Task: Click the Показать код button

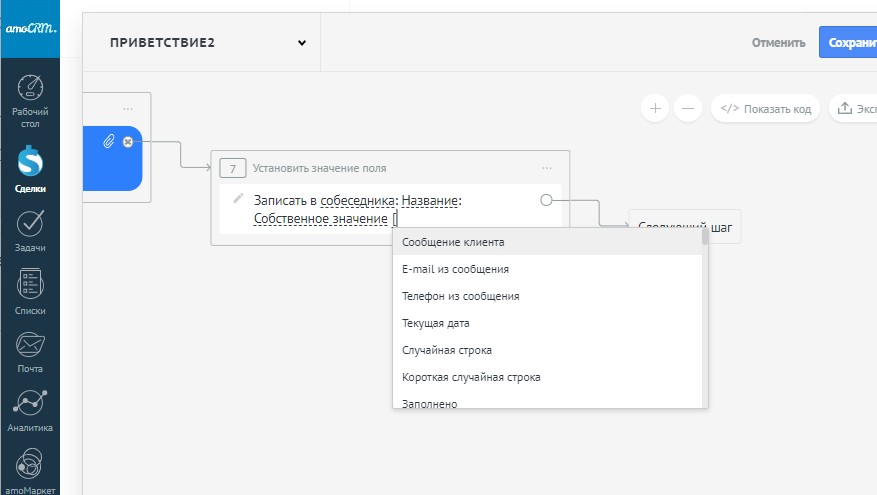Action: tap(766, 109)
